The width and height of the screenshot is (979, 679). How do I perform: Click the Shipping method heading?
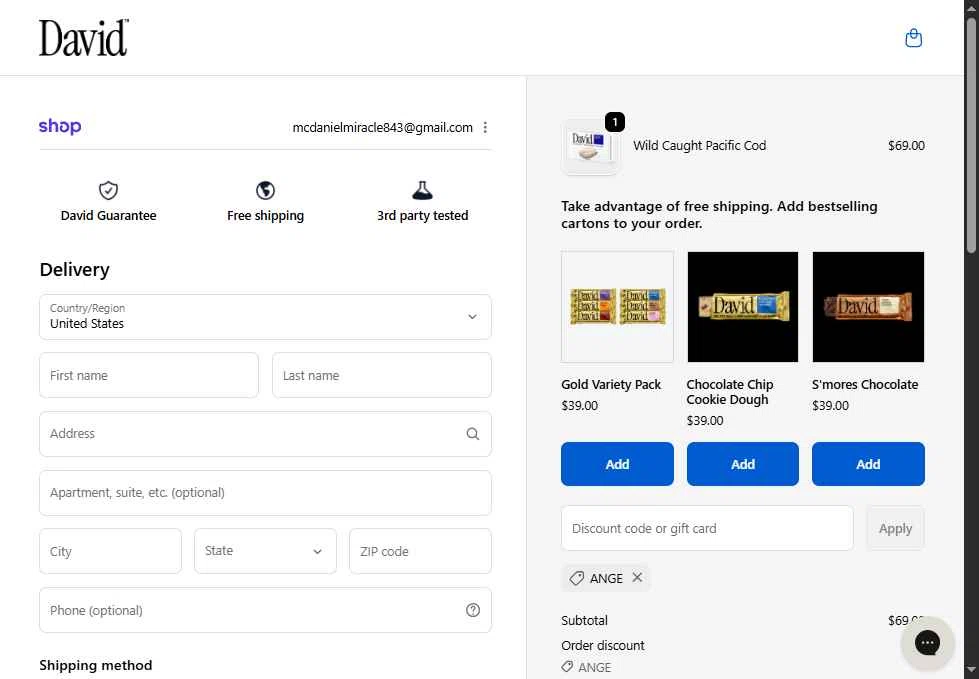[x=96, y=665]
